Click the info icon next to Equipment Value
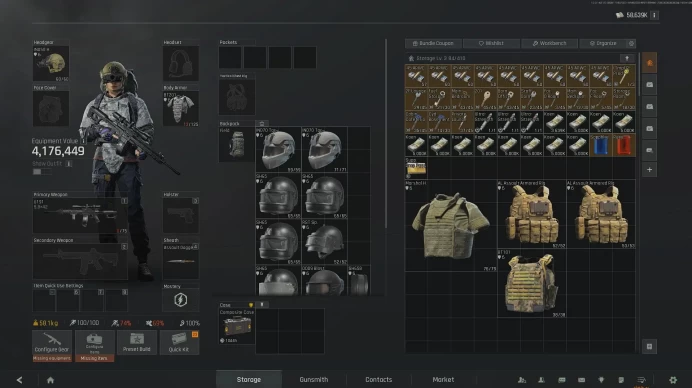This screenshot has height=388, width=692. (83, 141)
